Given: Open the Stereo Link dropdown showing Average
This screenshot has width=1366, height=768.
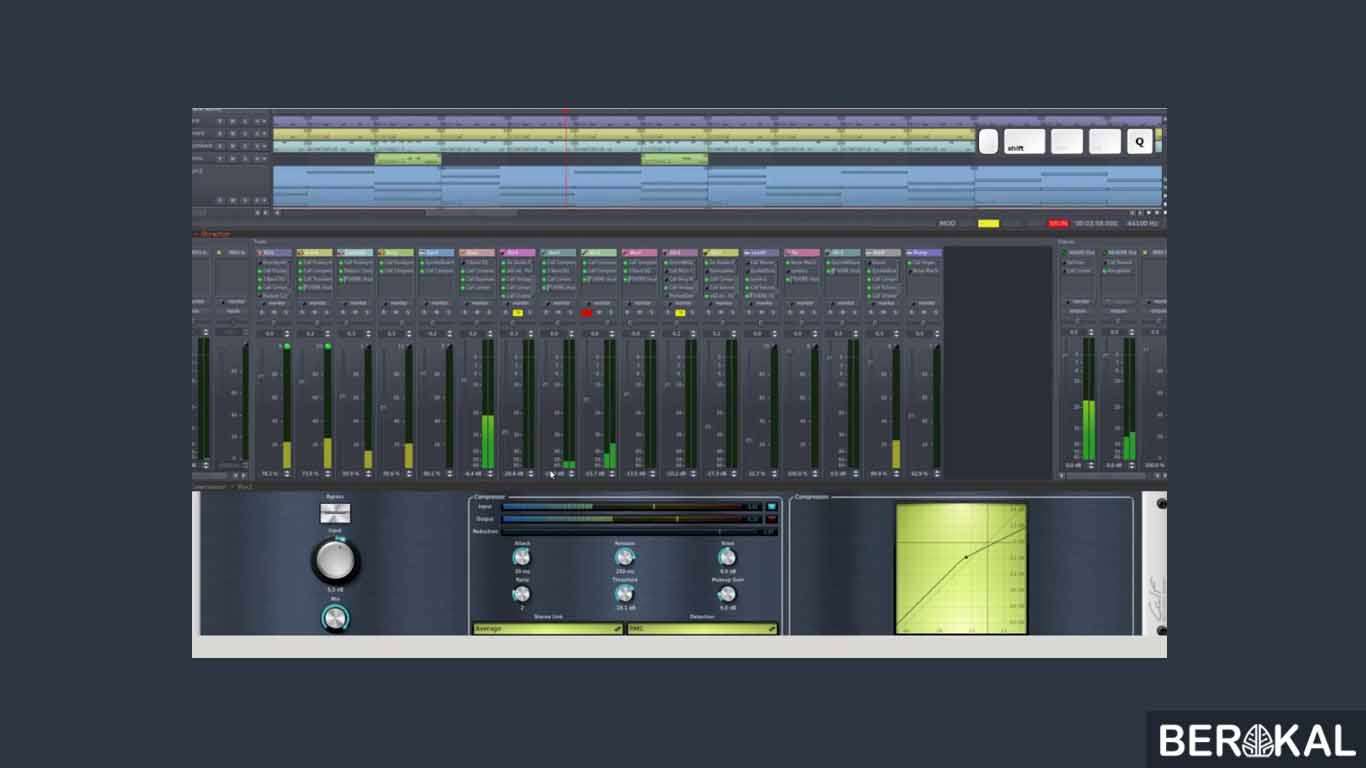Looking at the screenshot, I should [x=548, y=629].
